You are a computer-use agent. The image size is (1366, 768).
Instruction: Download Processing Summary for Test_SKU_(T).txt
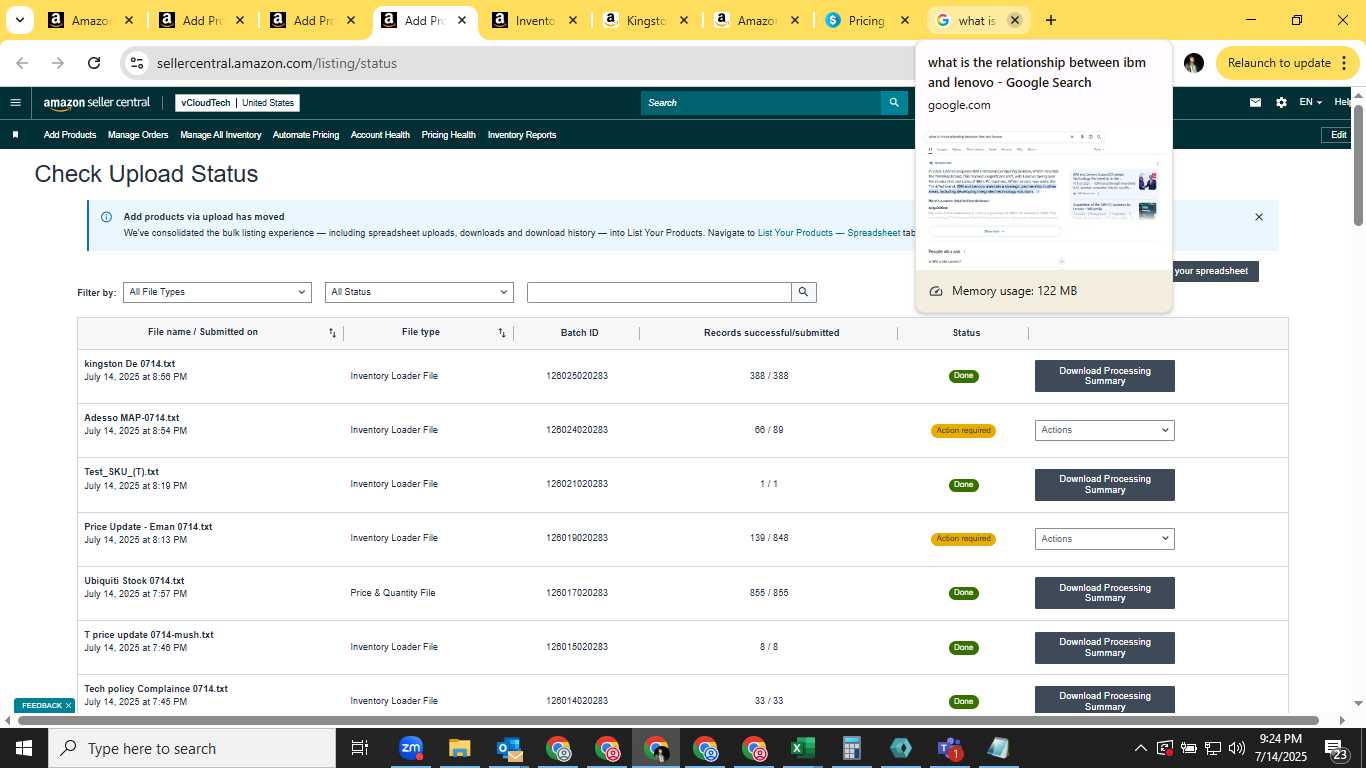(x=1104, y=485)
